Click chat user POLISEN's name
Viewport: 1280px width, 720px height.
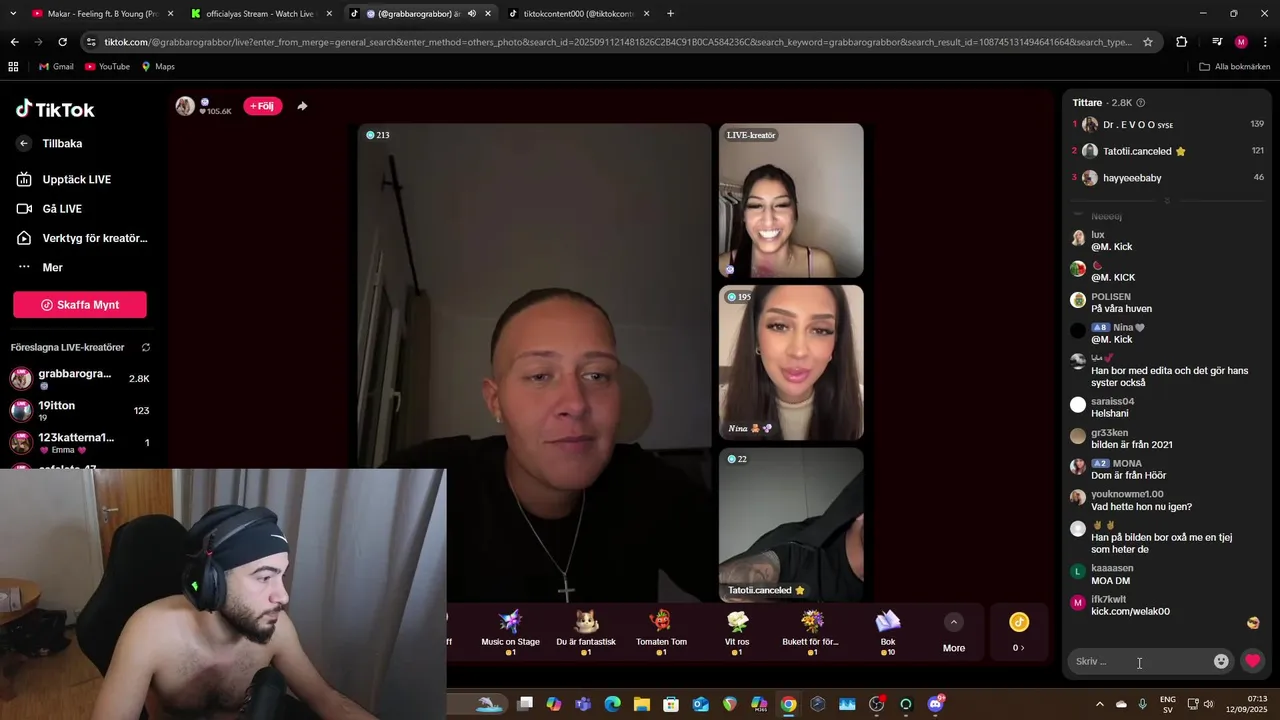1111,297
